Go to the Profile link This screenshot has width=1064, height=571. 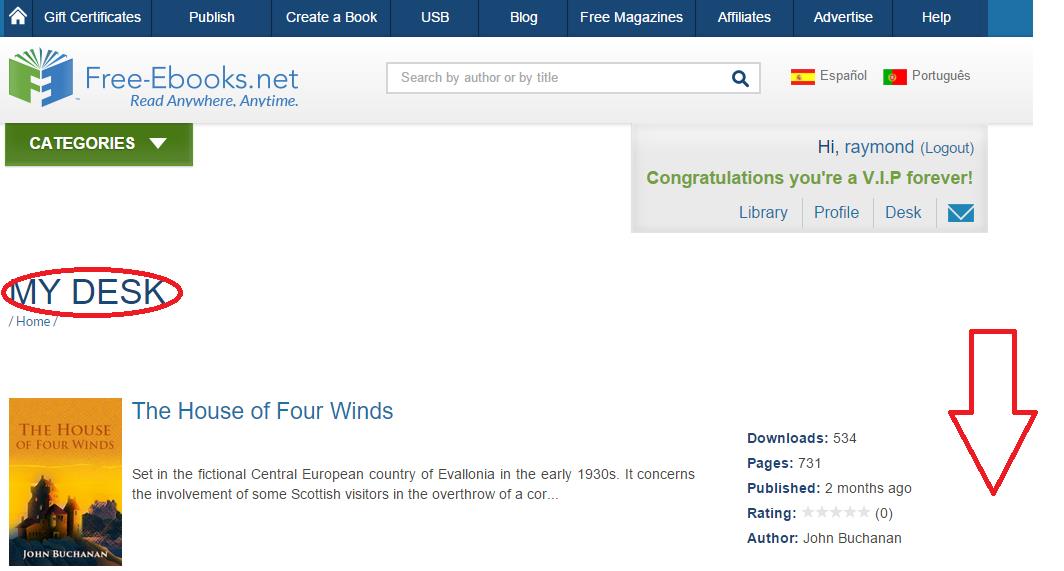(836, 213)
